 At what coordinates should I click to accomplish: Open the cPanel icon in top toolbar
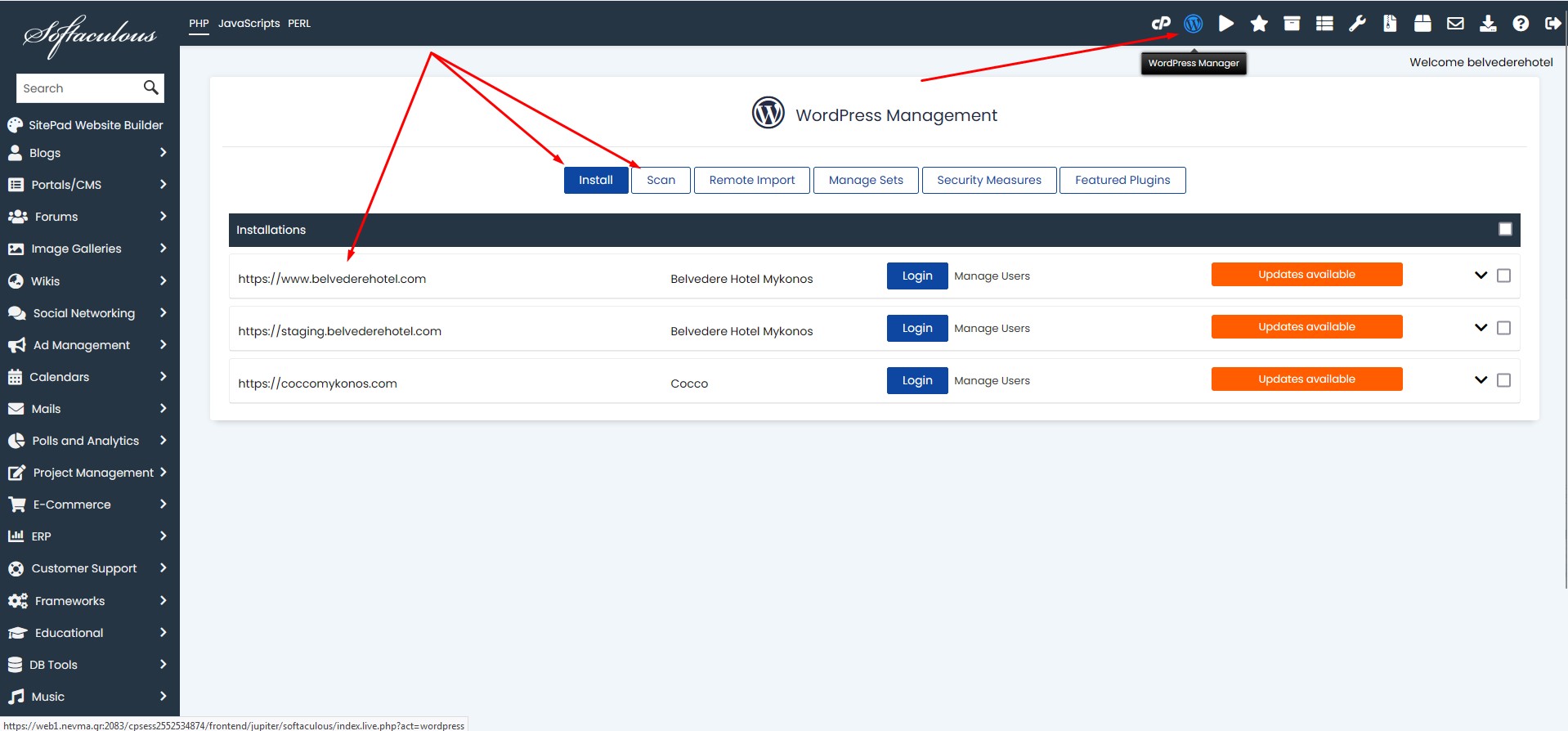click(1160, 24)
